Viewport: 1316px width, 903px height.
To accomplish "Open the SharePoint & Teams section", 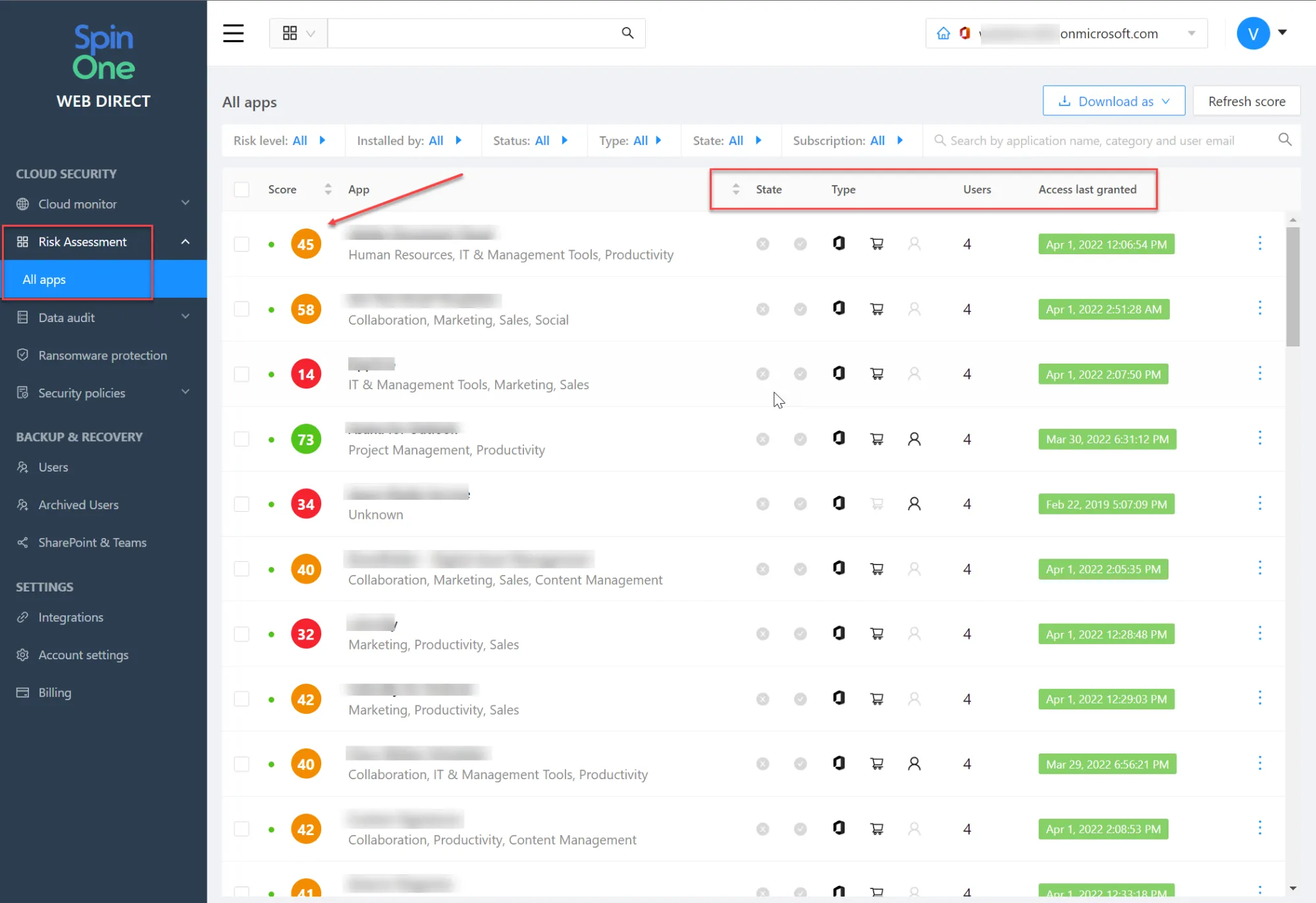I will (x=92, y=542).
